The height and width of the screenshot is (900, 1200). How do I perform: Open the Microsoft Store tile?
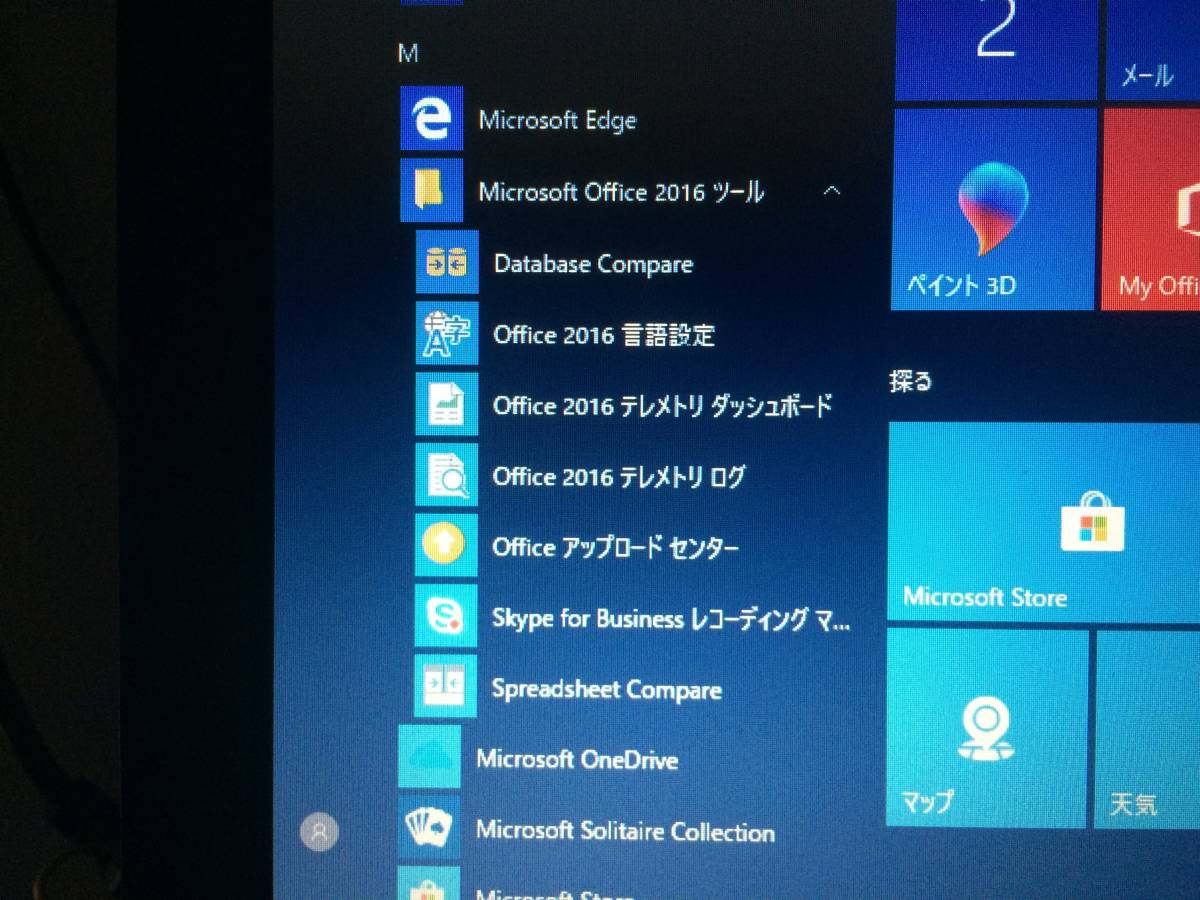point(1044,521)
